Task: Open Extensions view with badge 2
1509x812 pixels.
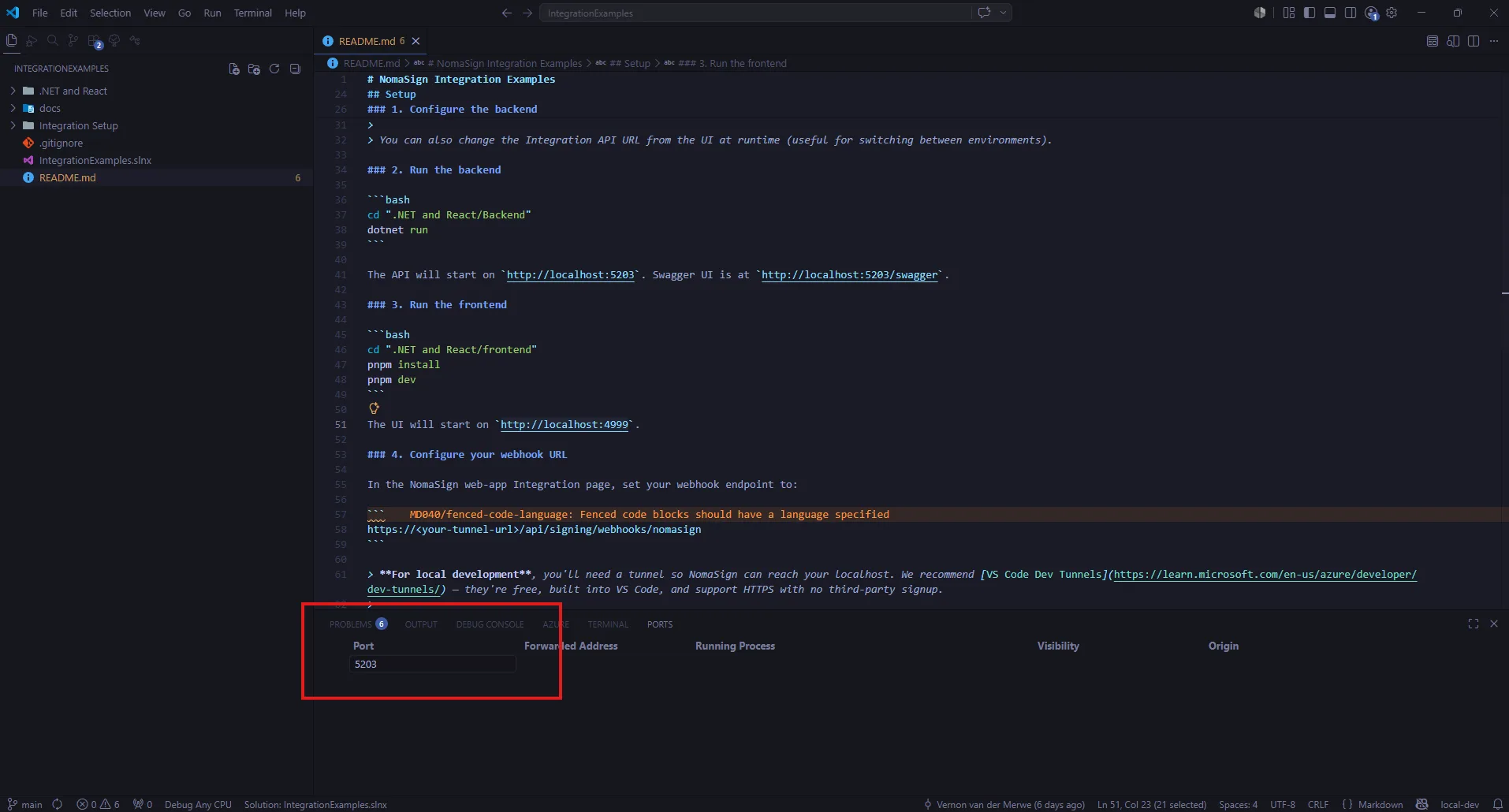Action: (94, 41)
